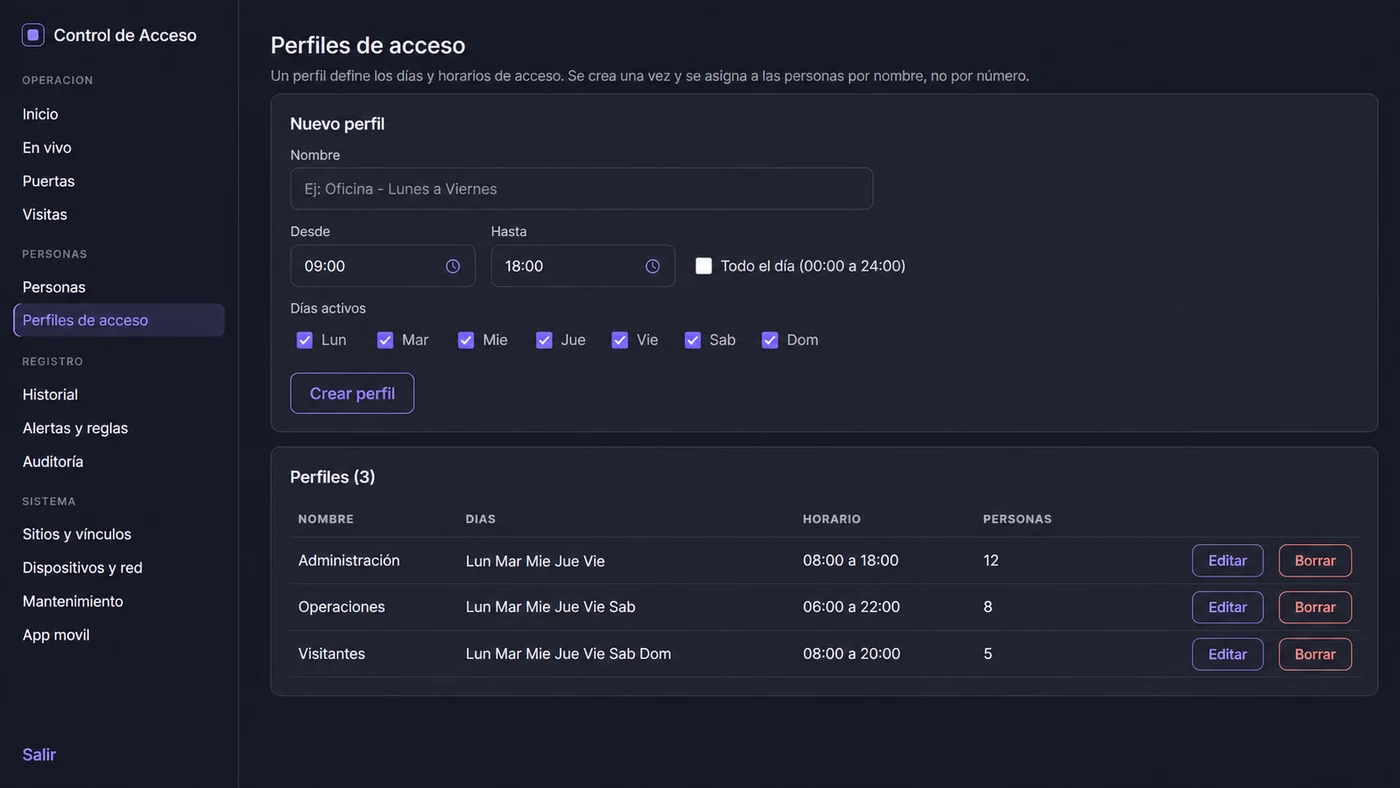The height and width of the screenshot is (788, 1400).
Task: Edit the Visitantes profile
Action: (1227, 654)
